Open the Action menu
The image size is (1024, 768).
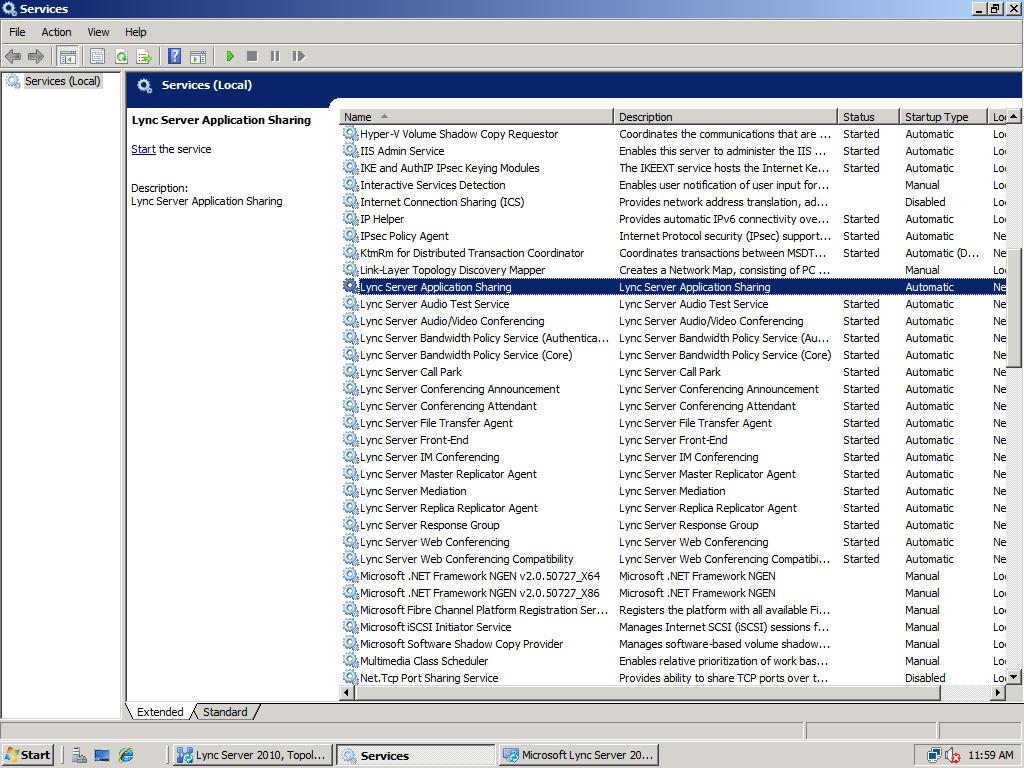(x=56, y=32)
